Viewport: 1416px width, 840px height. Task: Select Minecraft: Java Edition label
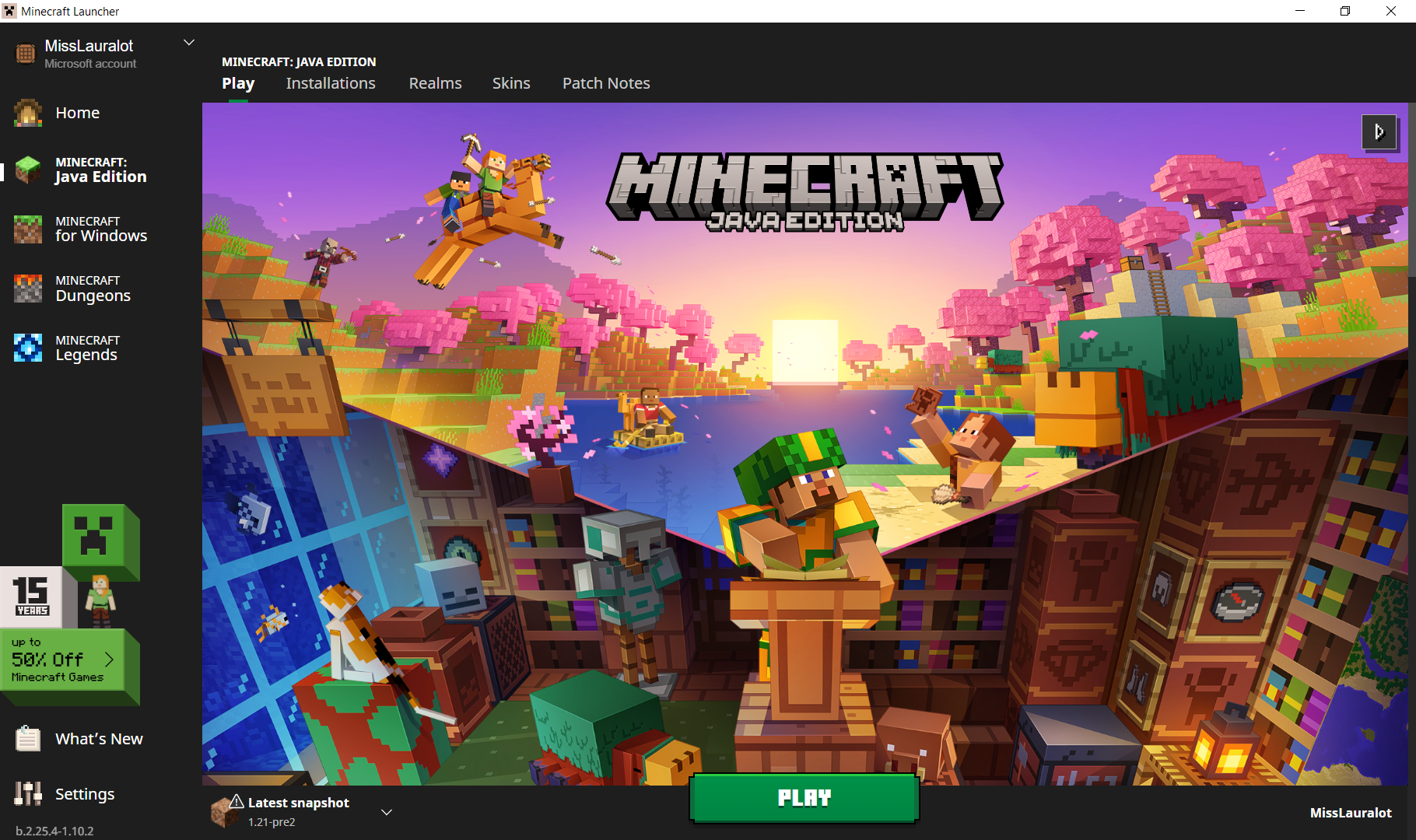100,170
